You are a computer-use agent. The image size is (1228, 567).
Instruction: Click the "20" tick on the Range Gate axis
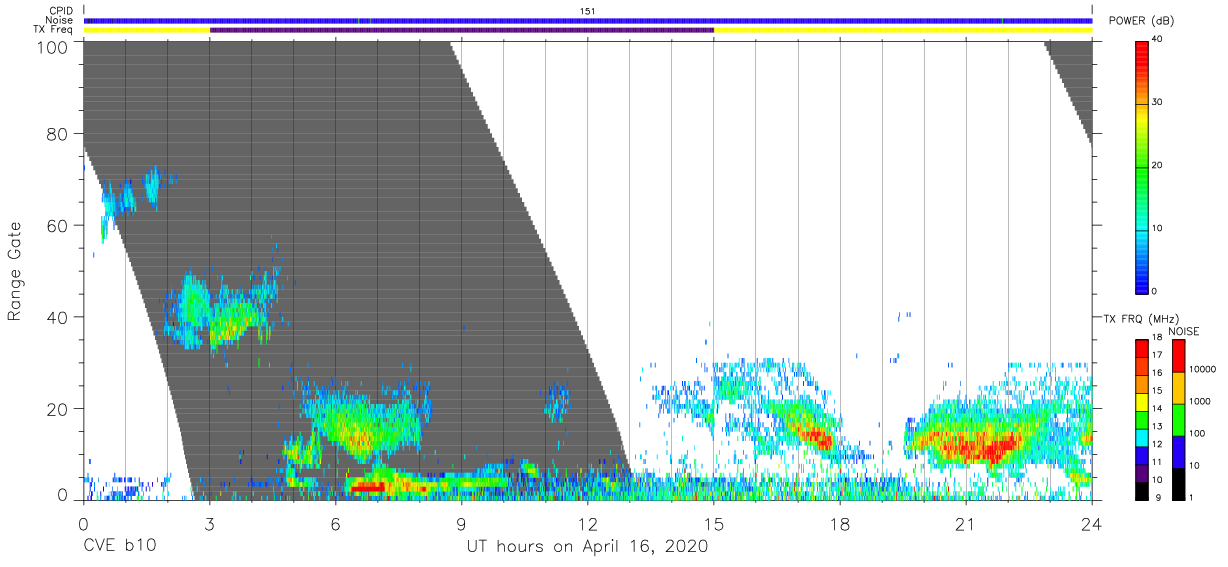[57, 409]
